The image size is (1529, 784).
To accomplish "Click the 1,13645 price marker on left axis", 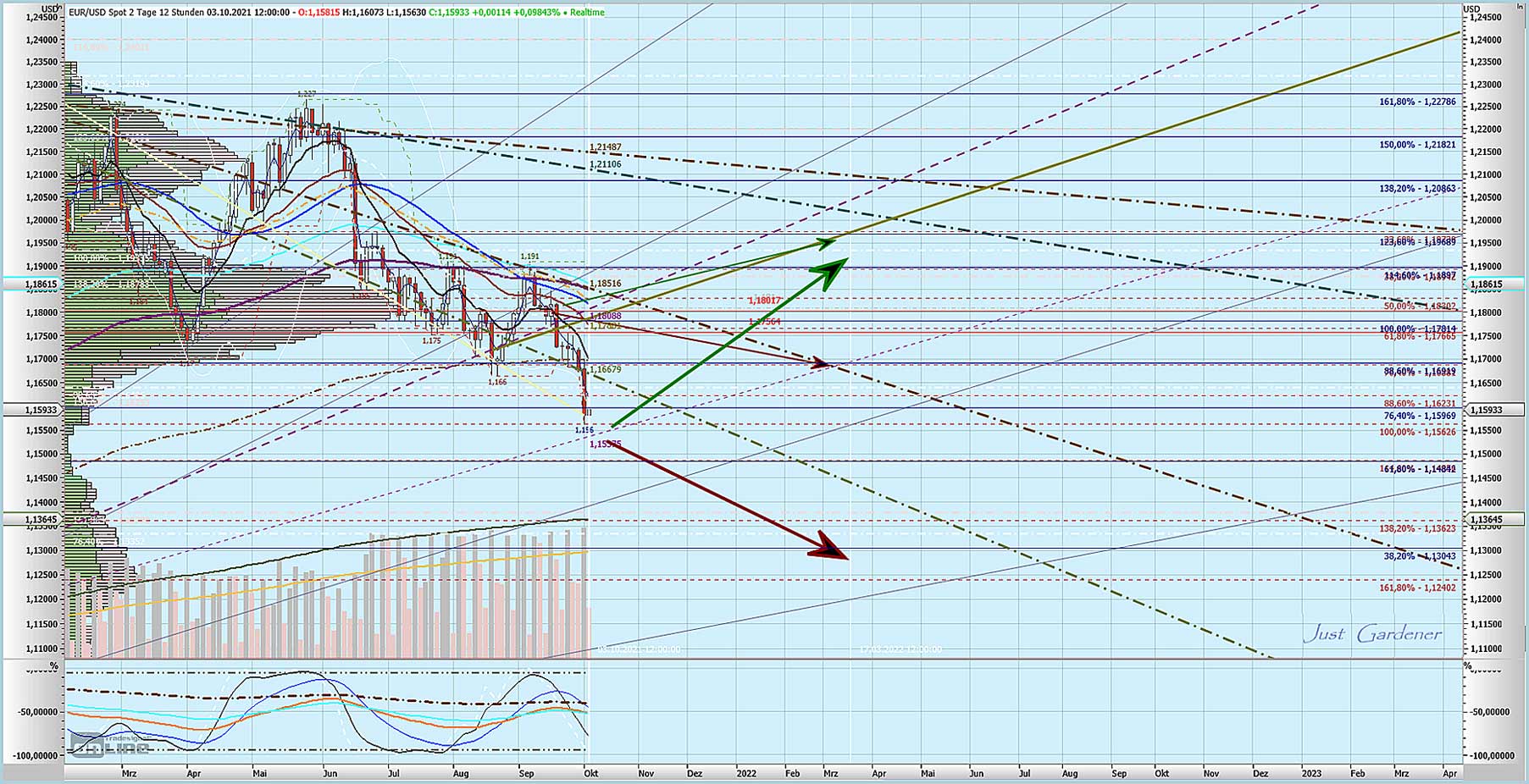I will pyautogui.click(x=31, y=519).
